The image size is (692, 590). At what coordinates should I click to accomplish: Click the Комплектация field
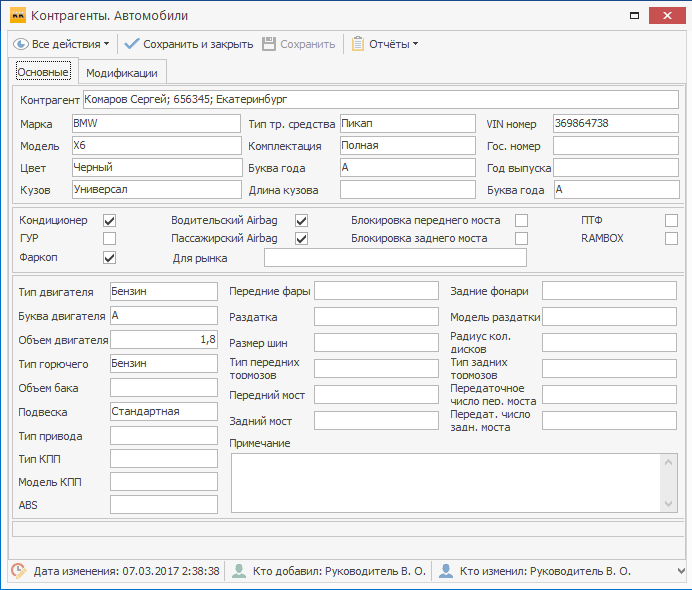pos(407,146)
